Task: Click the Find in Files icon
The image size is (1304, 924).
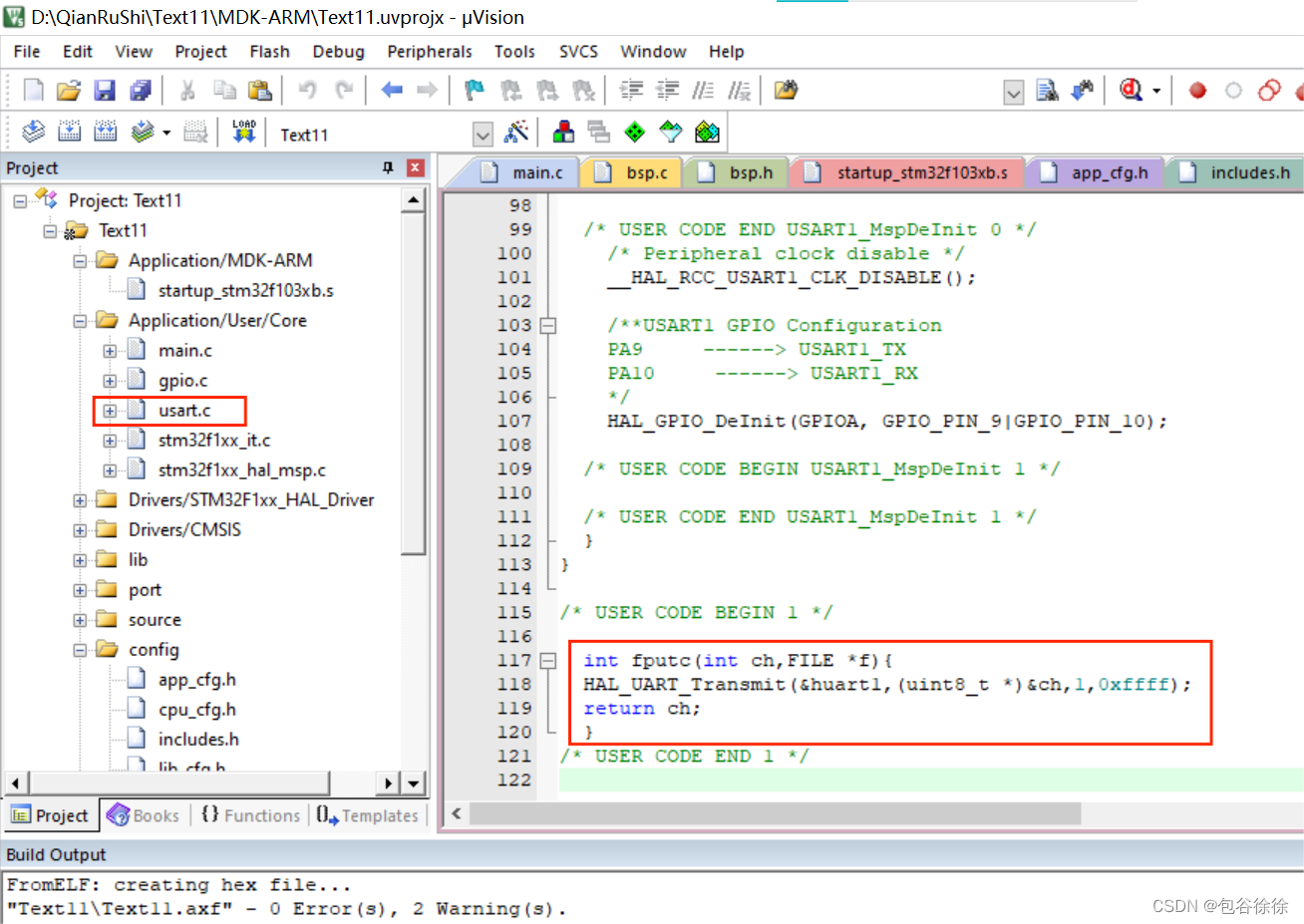Action: [786, 91]
